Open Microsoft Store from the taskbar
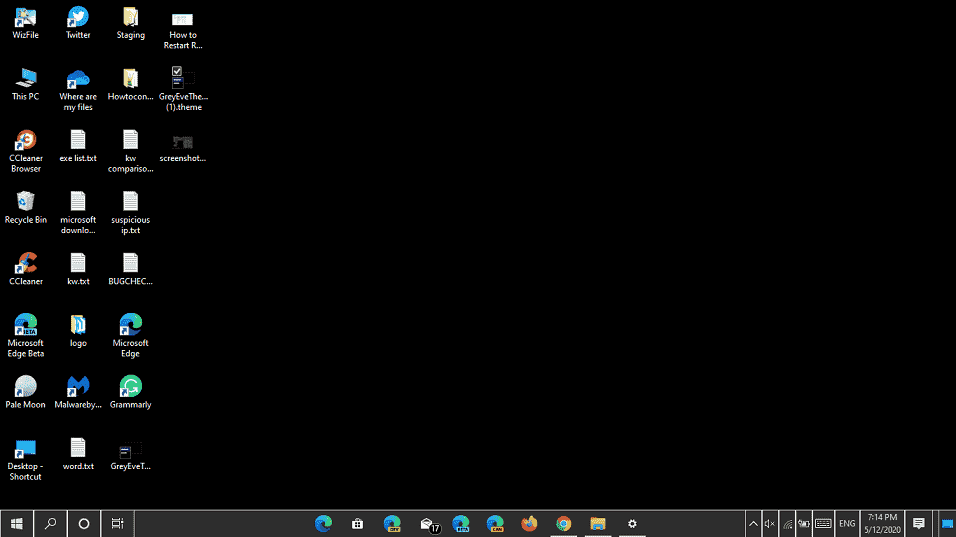956x537 pixels. [x=357, y=524]
